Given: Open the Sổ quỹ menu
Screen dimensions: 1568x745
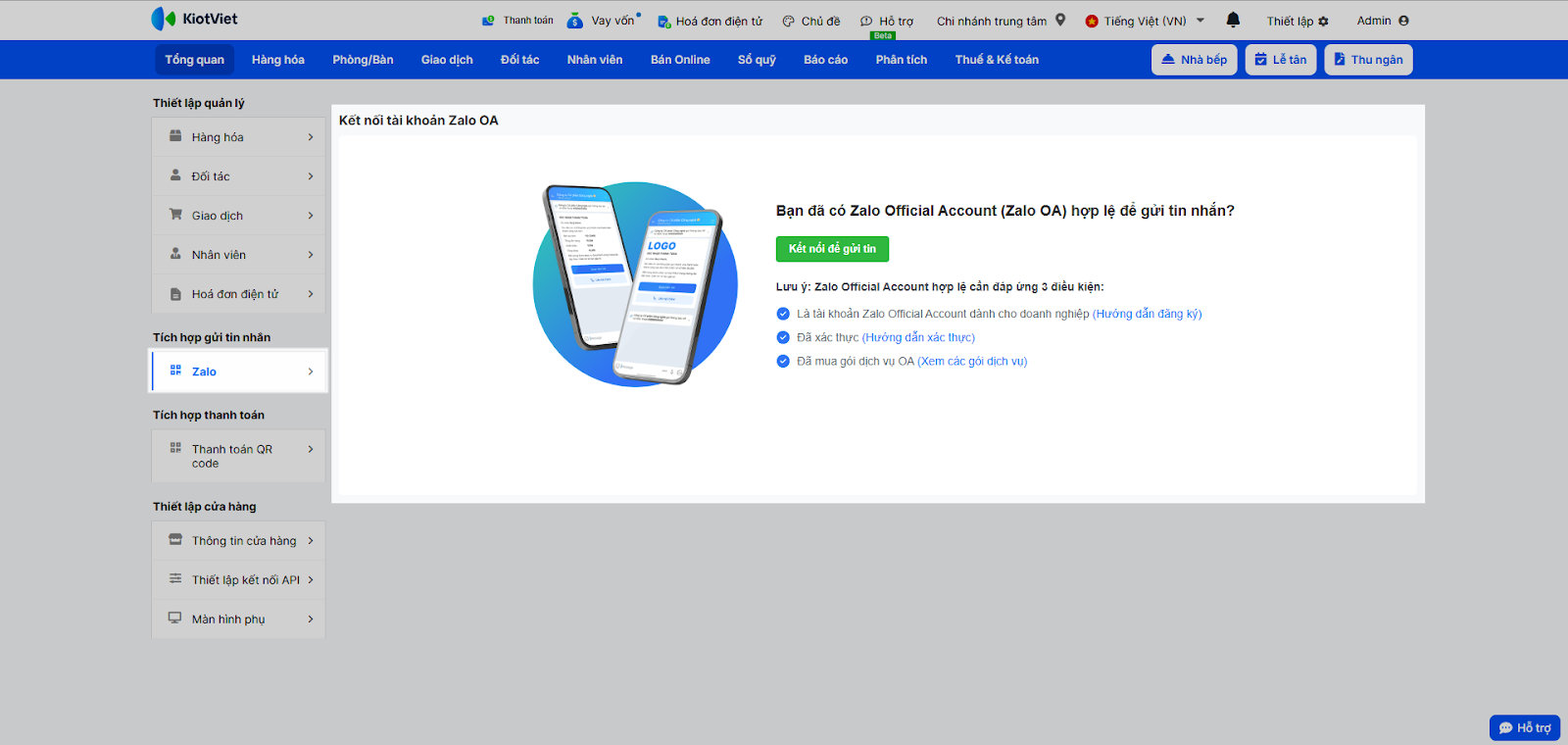Looking at the screenshot, I should (x=757, y=60).
